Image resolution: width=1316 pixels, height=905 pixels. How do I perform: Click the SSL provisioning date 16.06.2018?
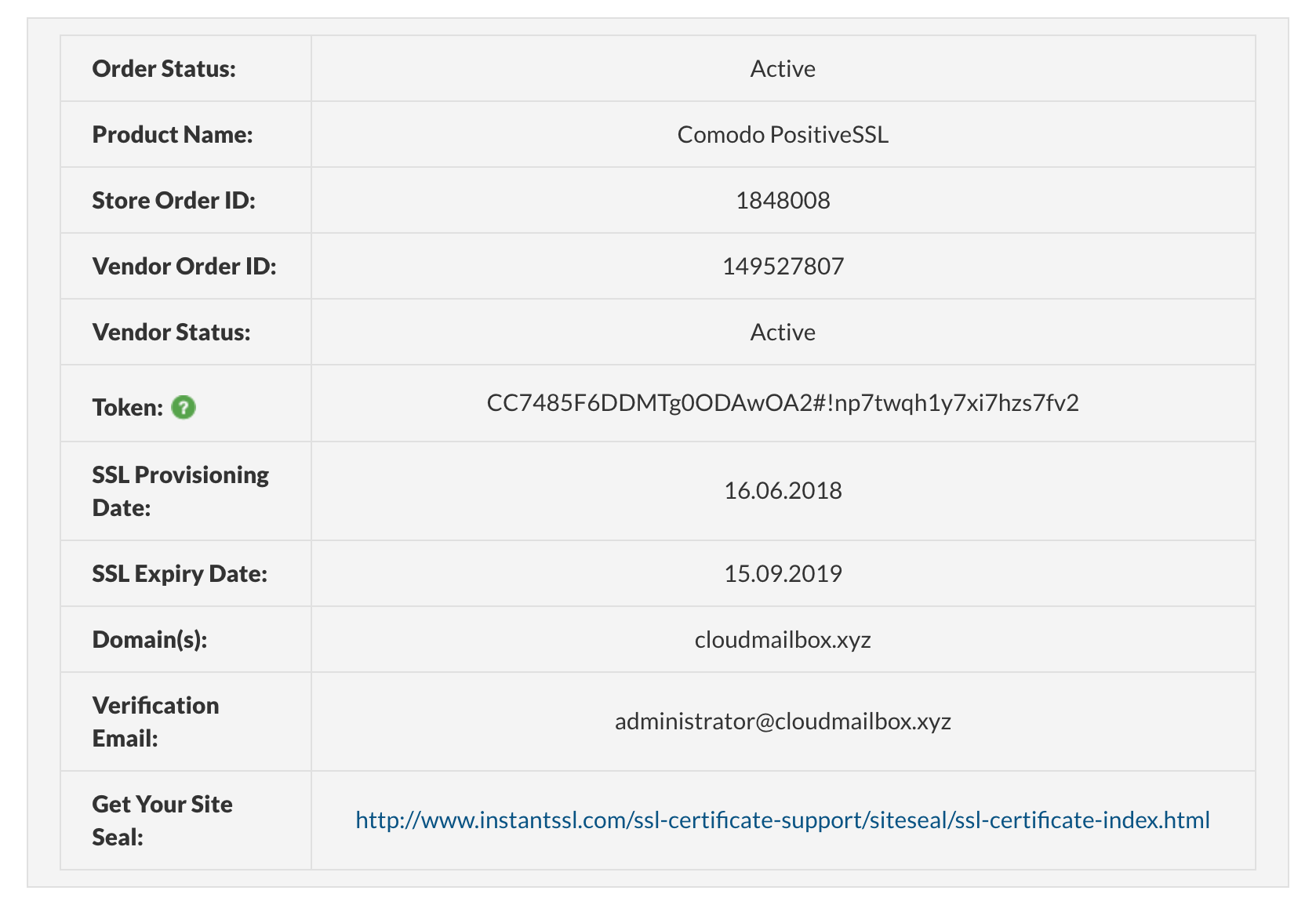(783, 491)
